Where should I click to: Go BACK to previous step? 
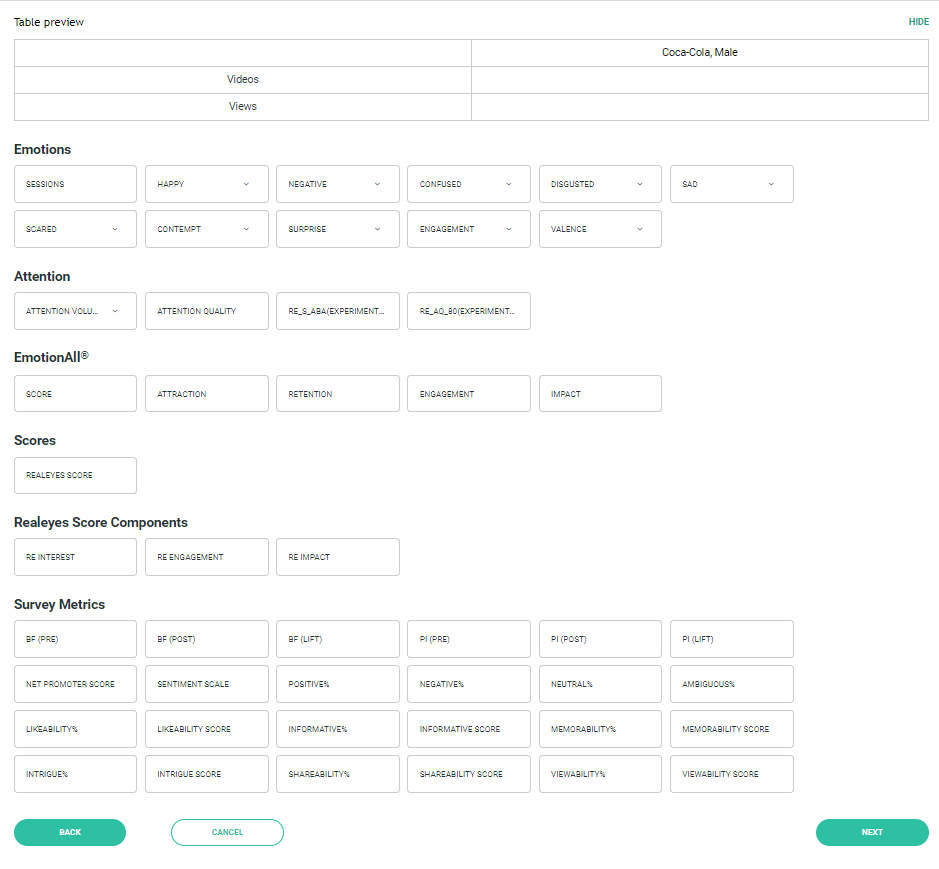[x=70, y=833]
